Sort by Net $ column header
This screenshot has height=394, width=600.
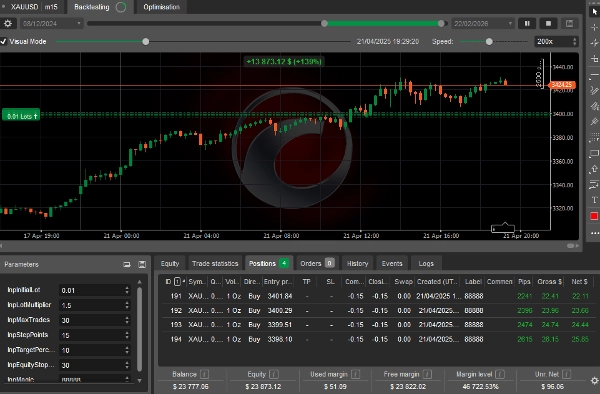(579, 282)
